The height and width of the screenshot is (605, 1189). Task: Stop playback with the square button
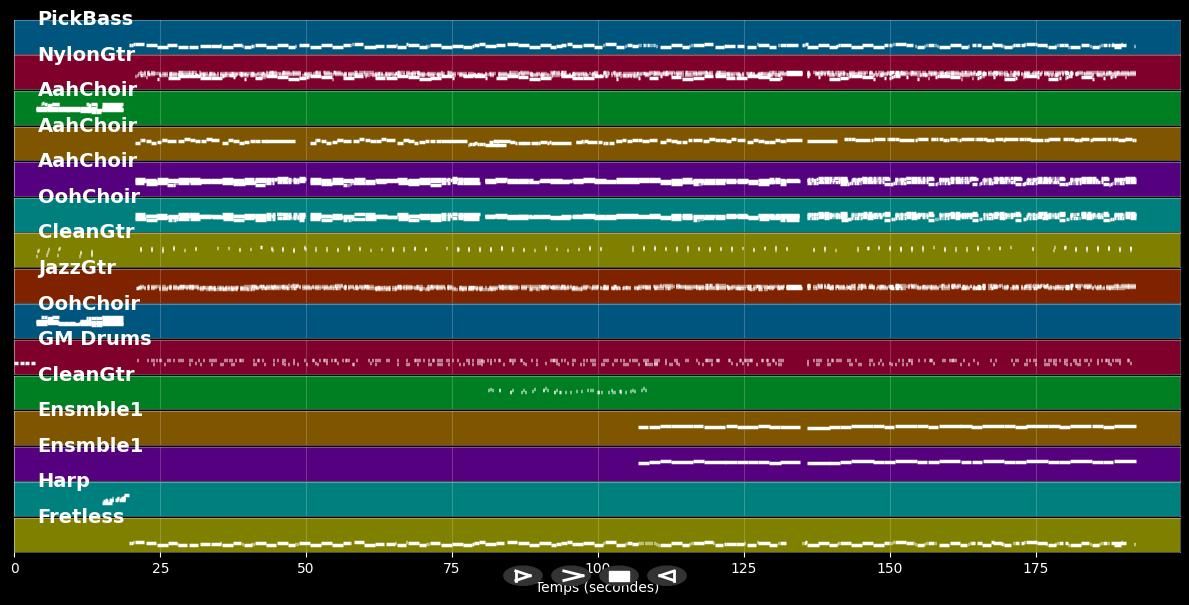coord(620,576)
